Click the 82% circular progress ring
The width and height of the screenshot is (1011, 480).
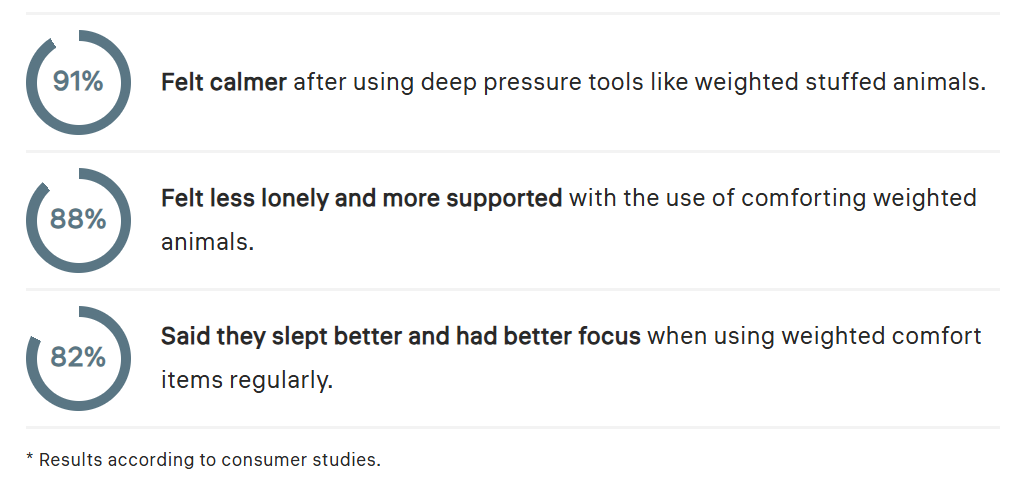[x=78, y=358]
